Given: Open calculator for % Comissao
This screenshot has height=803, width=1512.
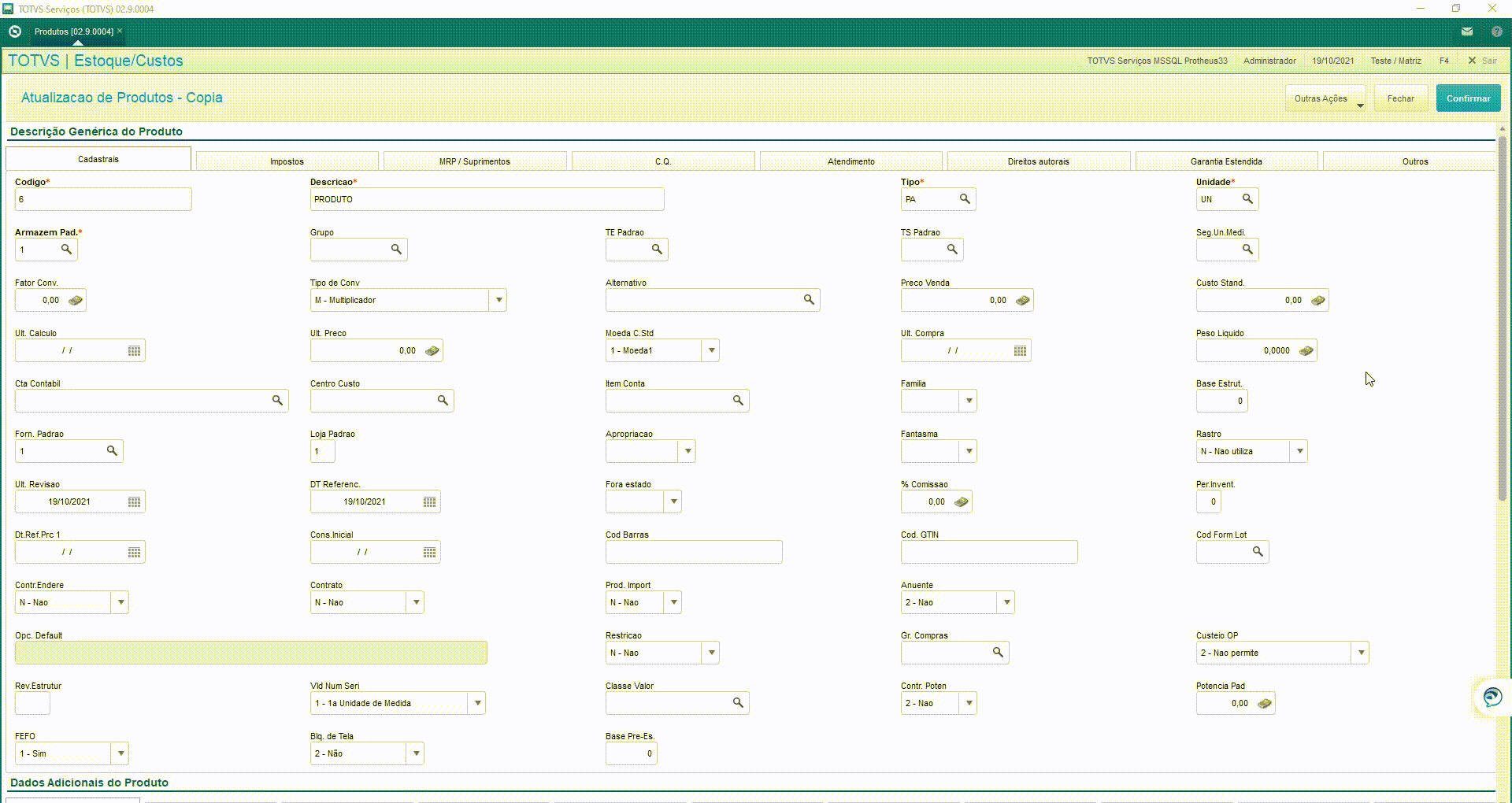Looking at the screenshot, I should click(962, 501).
